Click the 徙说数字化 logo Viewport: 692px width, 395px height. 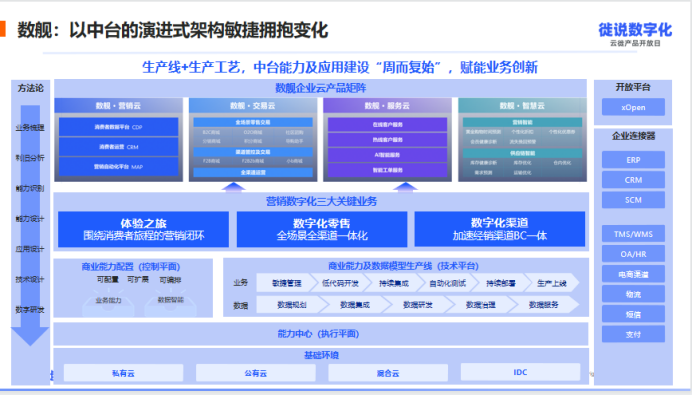(x=635, y=30)
